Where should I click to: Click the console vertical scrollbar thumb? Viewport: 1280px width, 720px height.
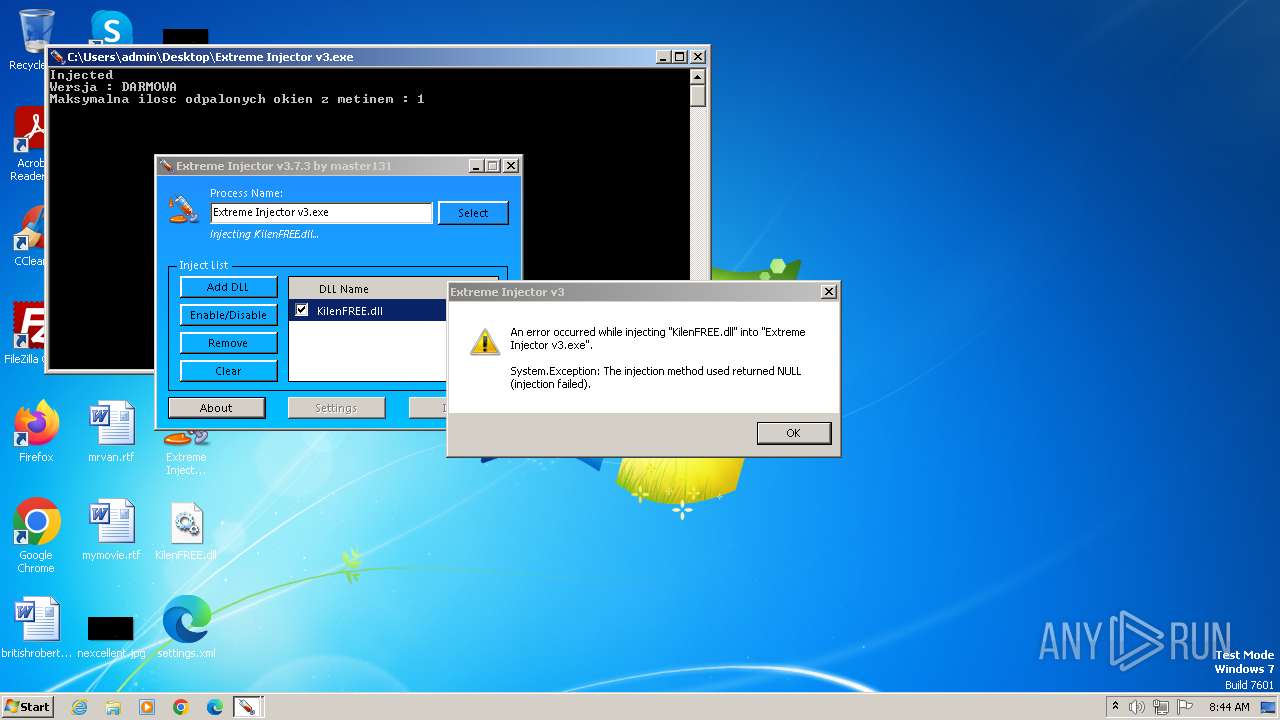[698, 96]
